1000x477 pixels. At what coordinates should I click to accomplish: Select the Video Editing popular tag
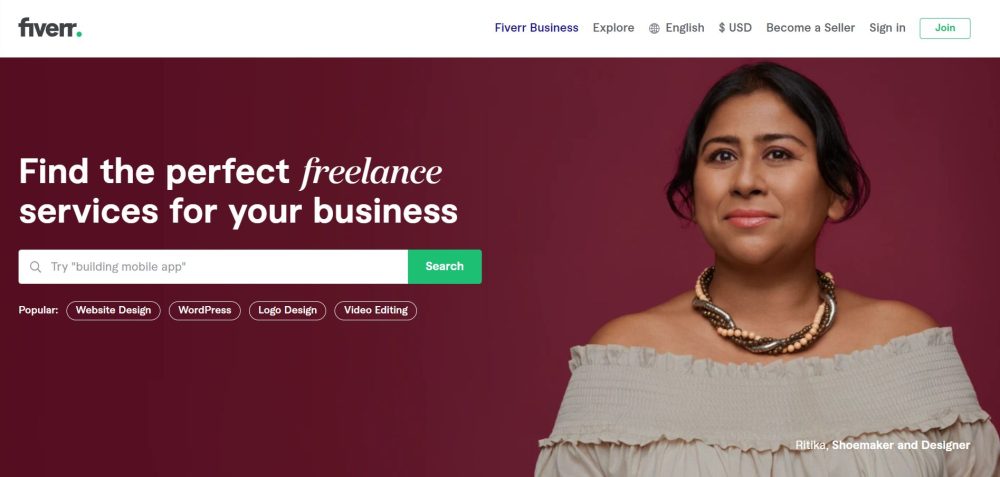click(376, 311)
